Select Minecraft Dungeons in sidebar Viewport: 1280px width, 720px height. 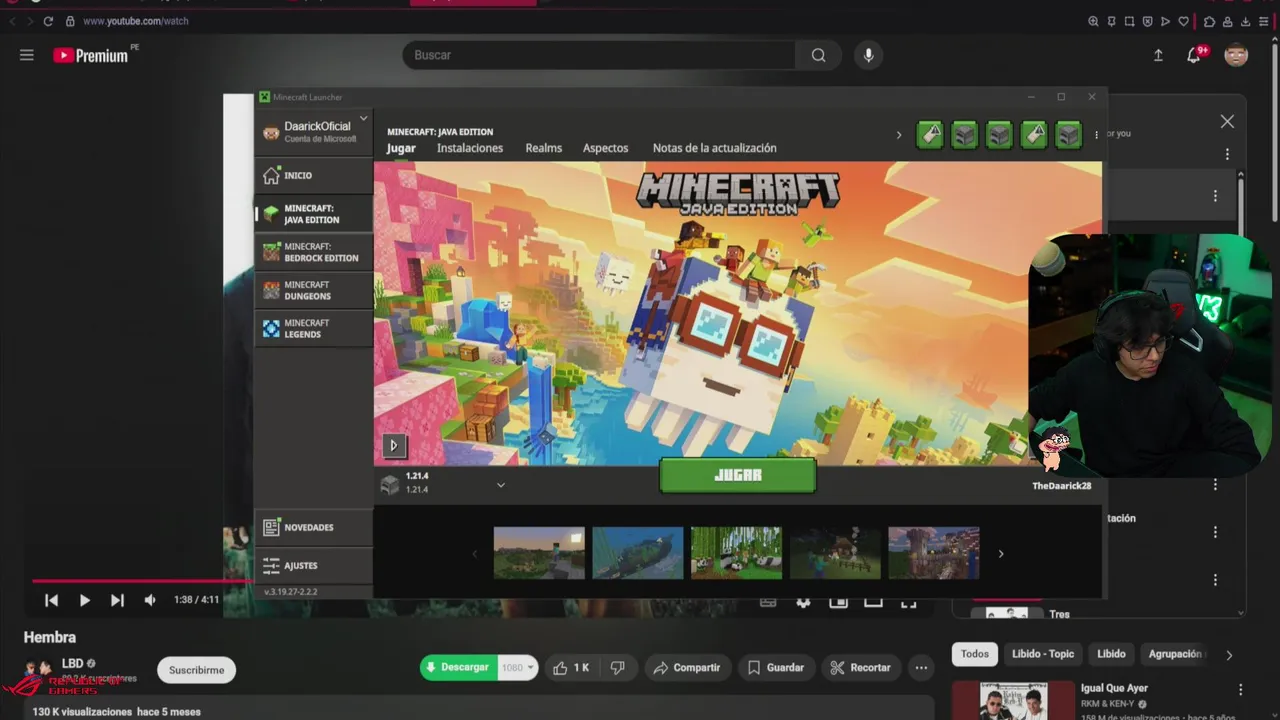[x=313, y=290]
